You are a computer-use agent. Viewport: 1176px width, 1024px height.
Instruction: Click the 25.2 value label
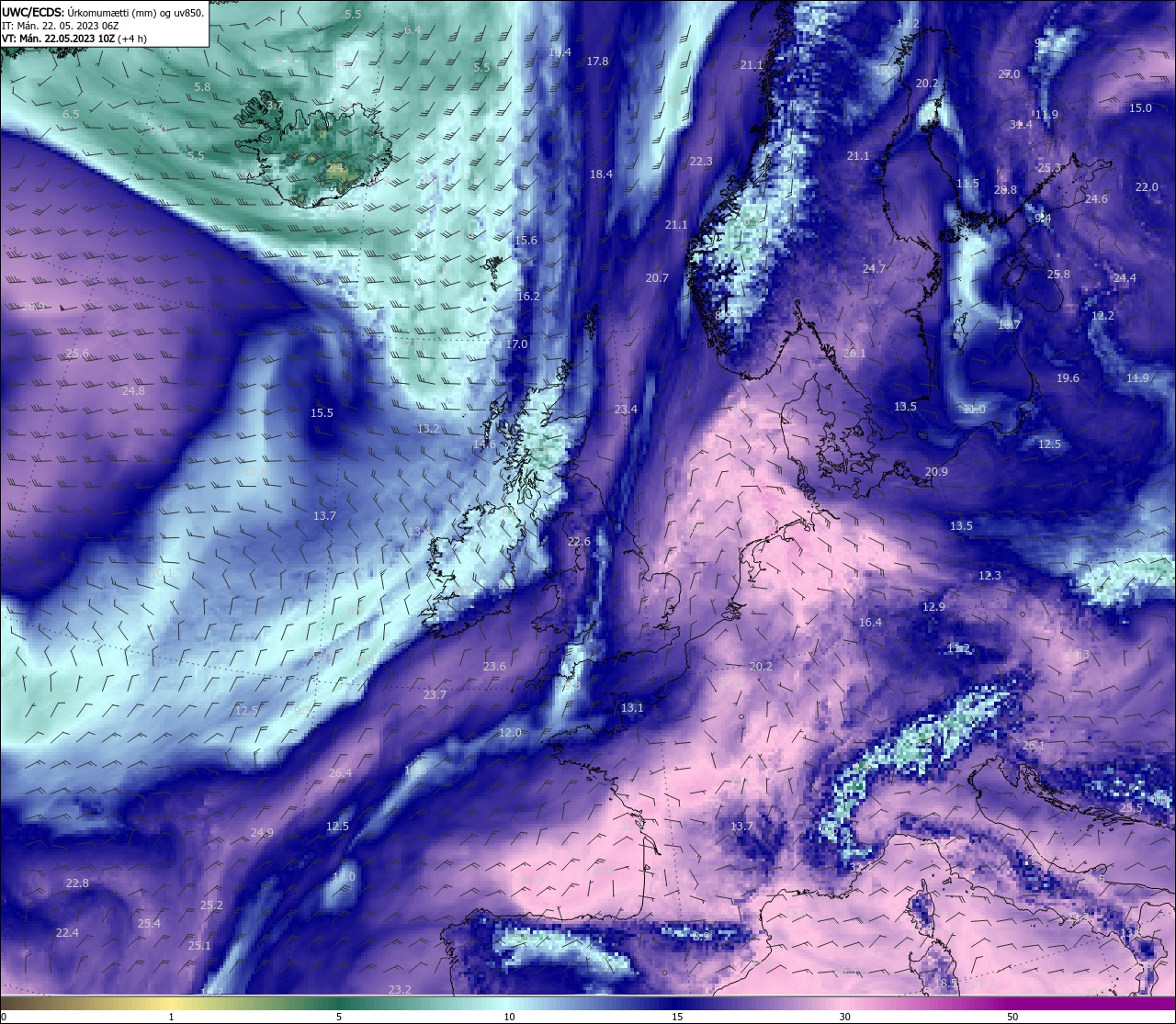211,906
